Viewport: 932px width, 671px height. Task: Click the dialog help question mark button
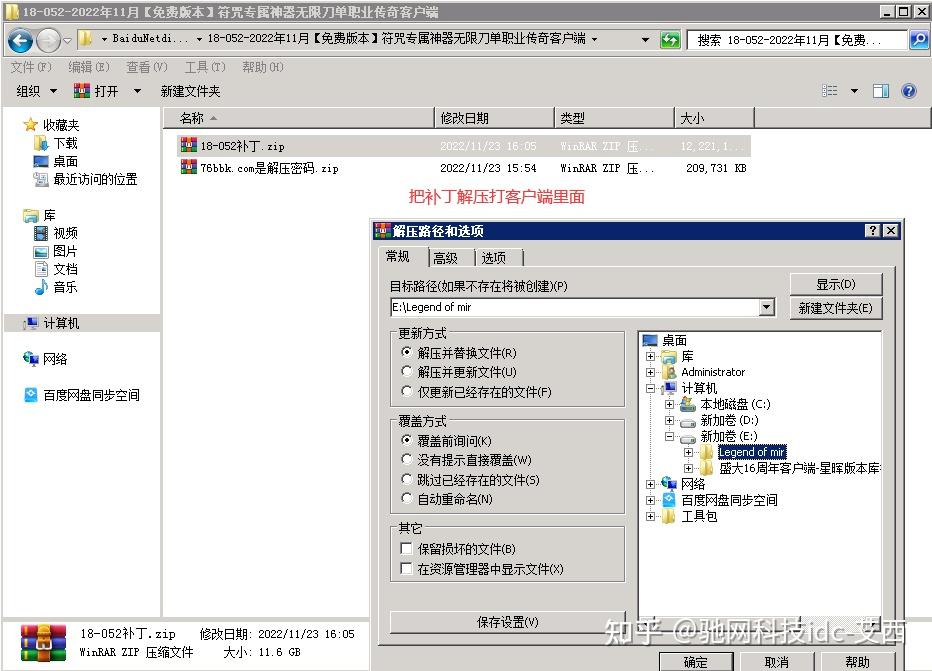coord(872,231)
